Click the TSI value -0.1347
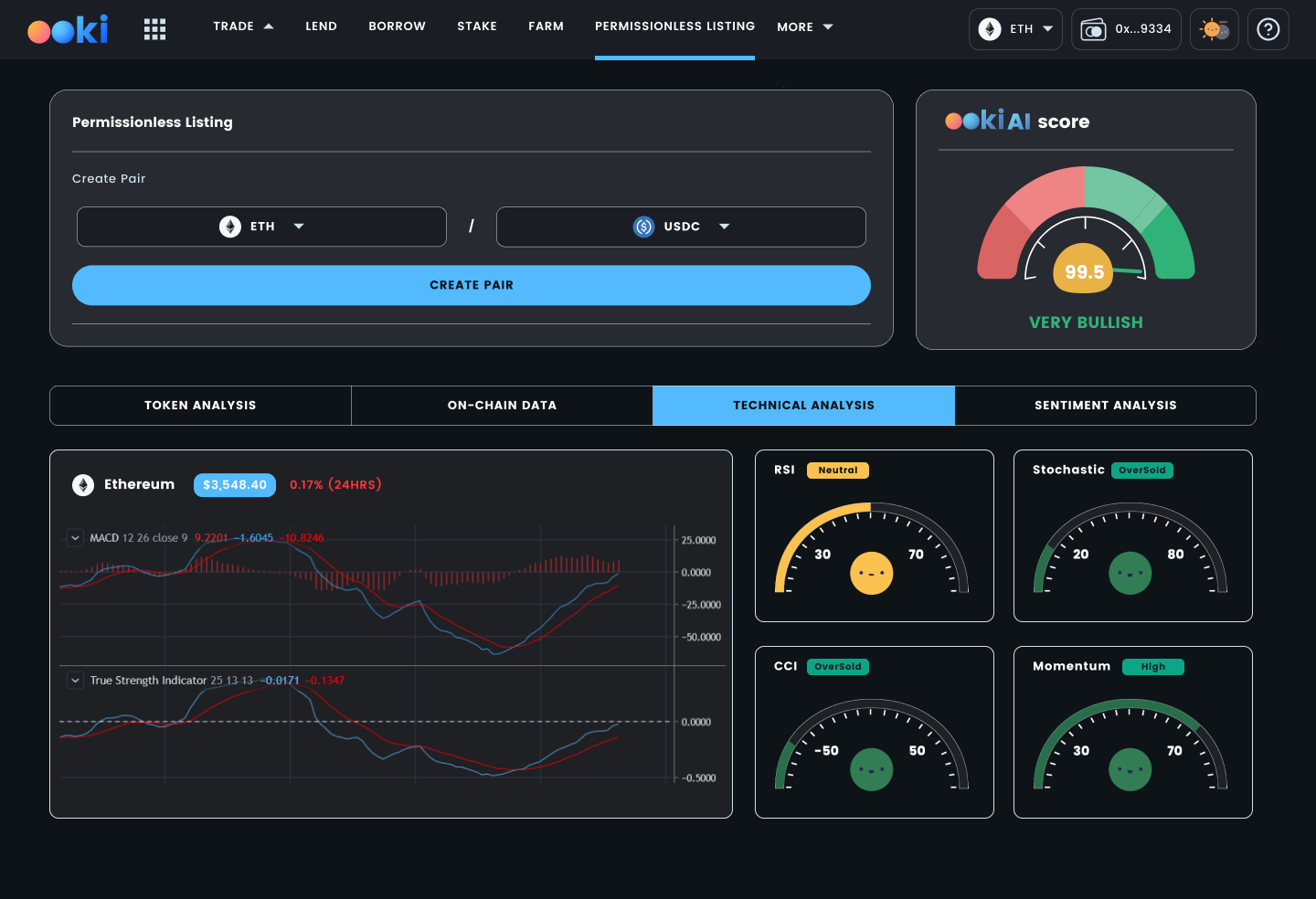Screen dimensions: 1316x899 (325, 681)
